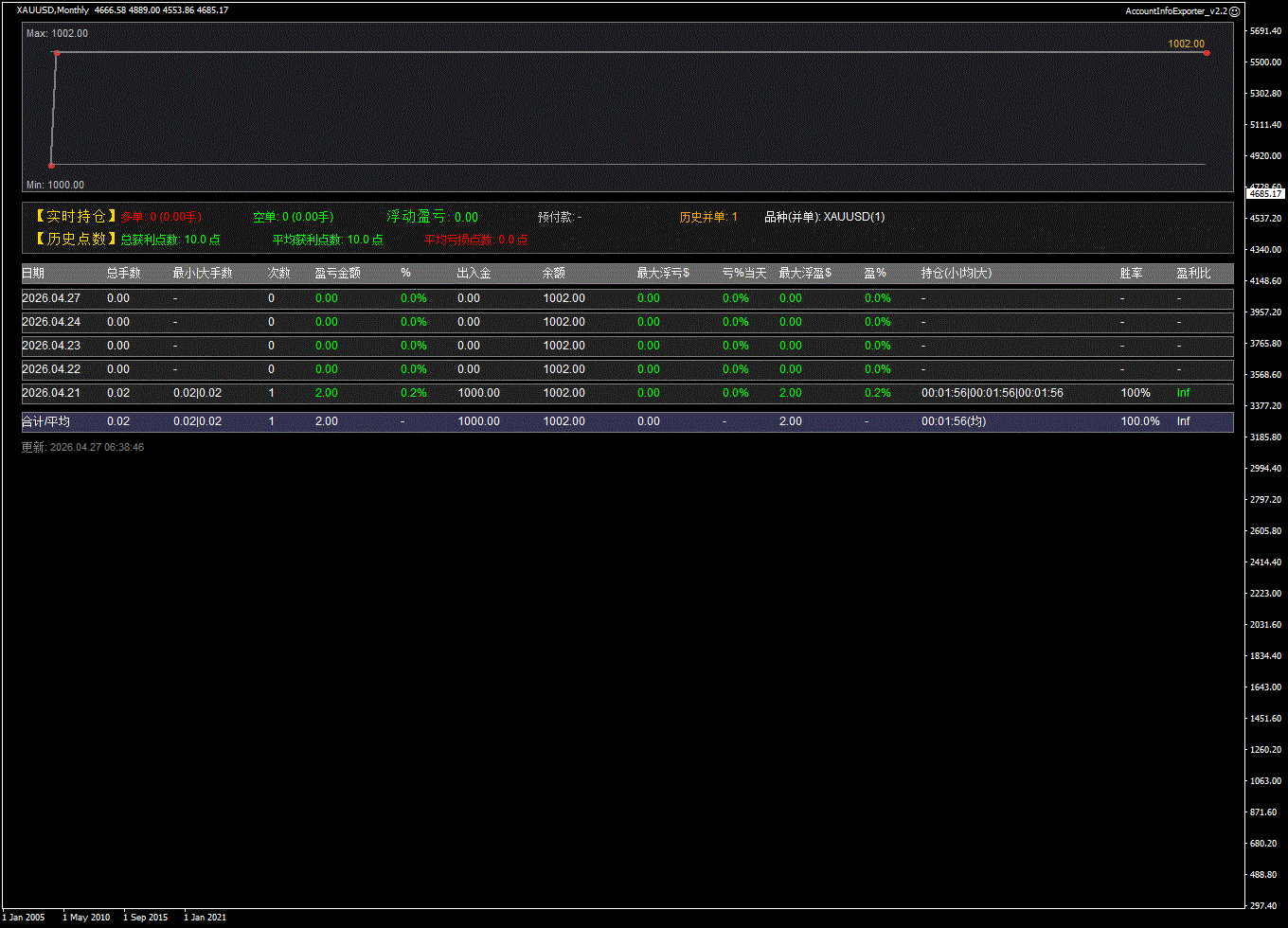Image resolution: width=1288 pixels, height=928 pixels.
Task: Click the 品种(并单) XAUUSD(1) text
Action: (824, 217)
